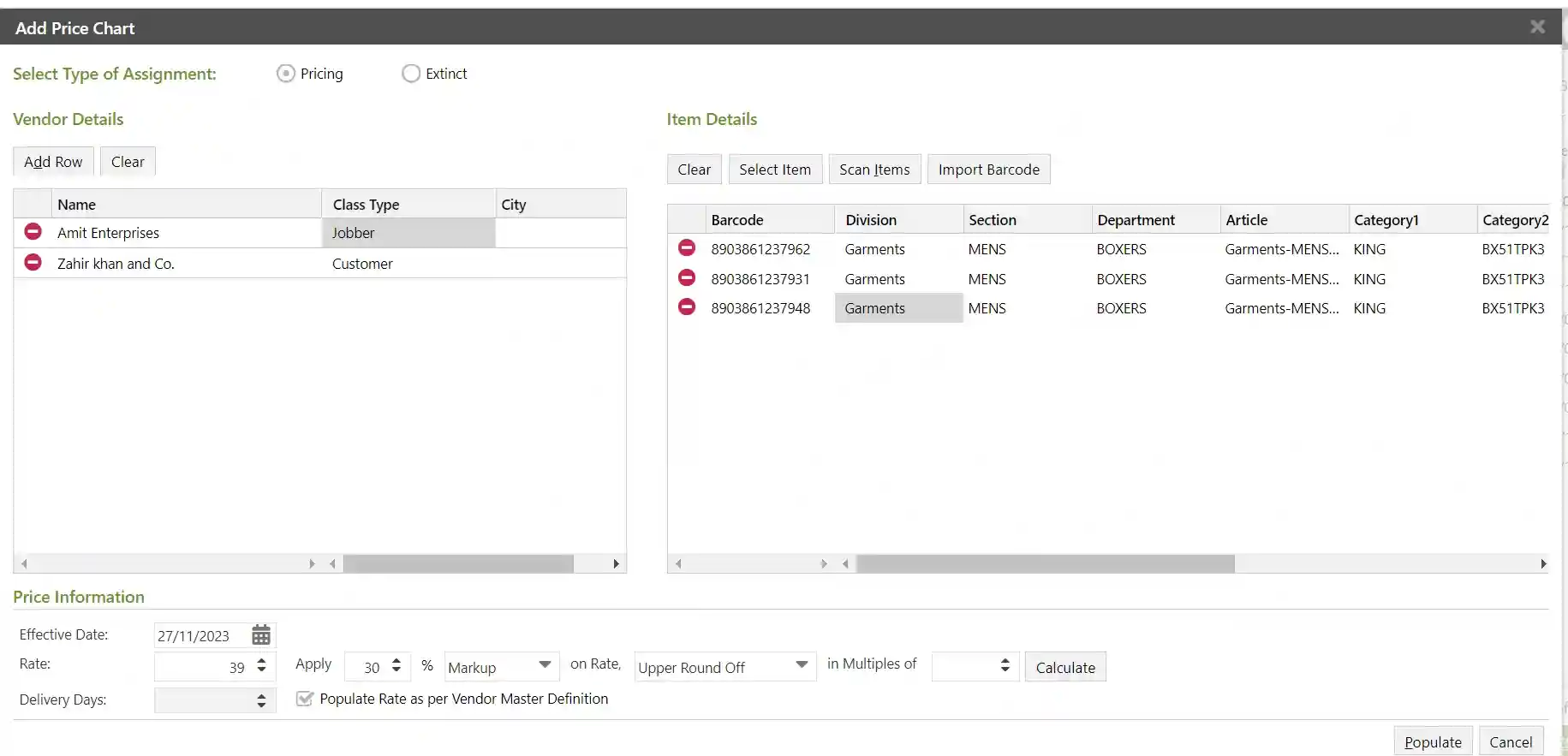1568x756 pixels.
Task: Click the Category1 column header
Action: [1413, 220]
